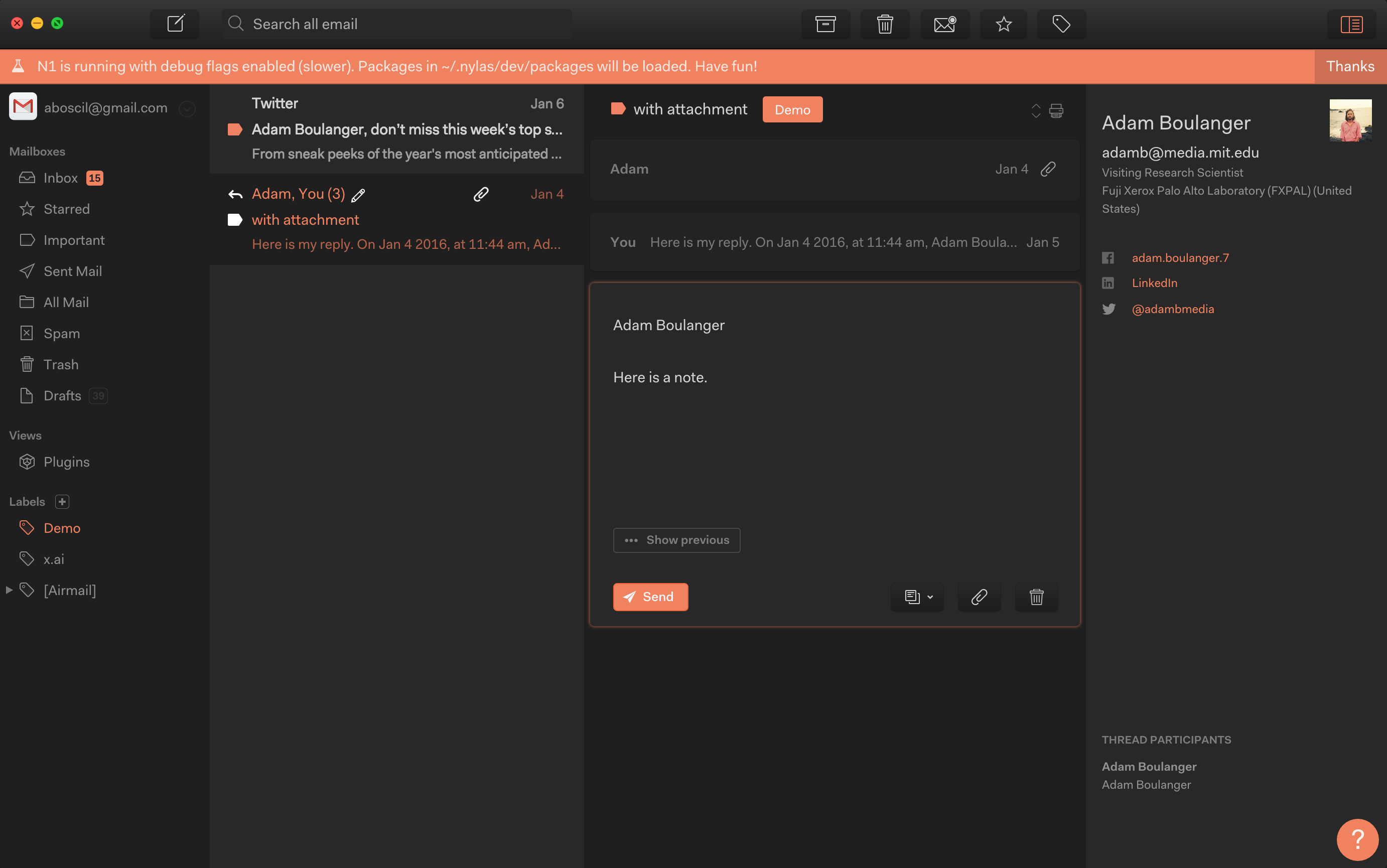Show previous quoted text

(x=676, y=540)
